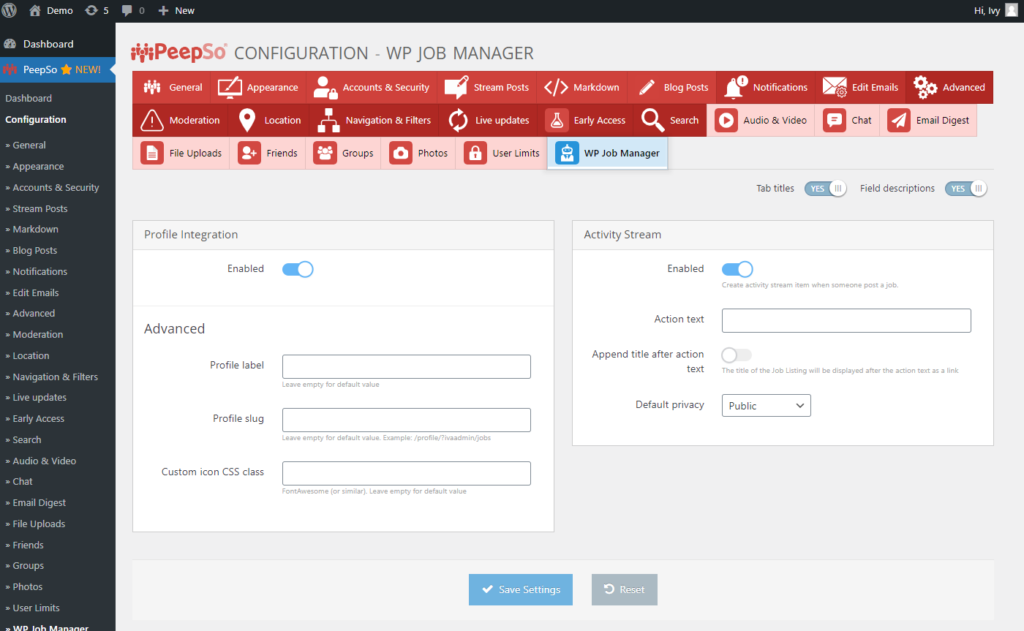
Task: Disable the Profile Integration Enabled toggle
Action: [x=297, y=268]
